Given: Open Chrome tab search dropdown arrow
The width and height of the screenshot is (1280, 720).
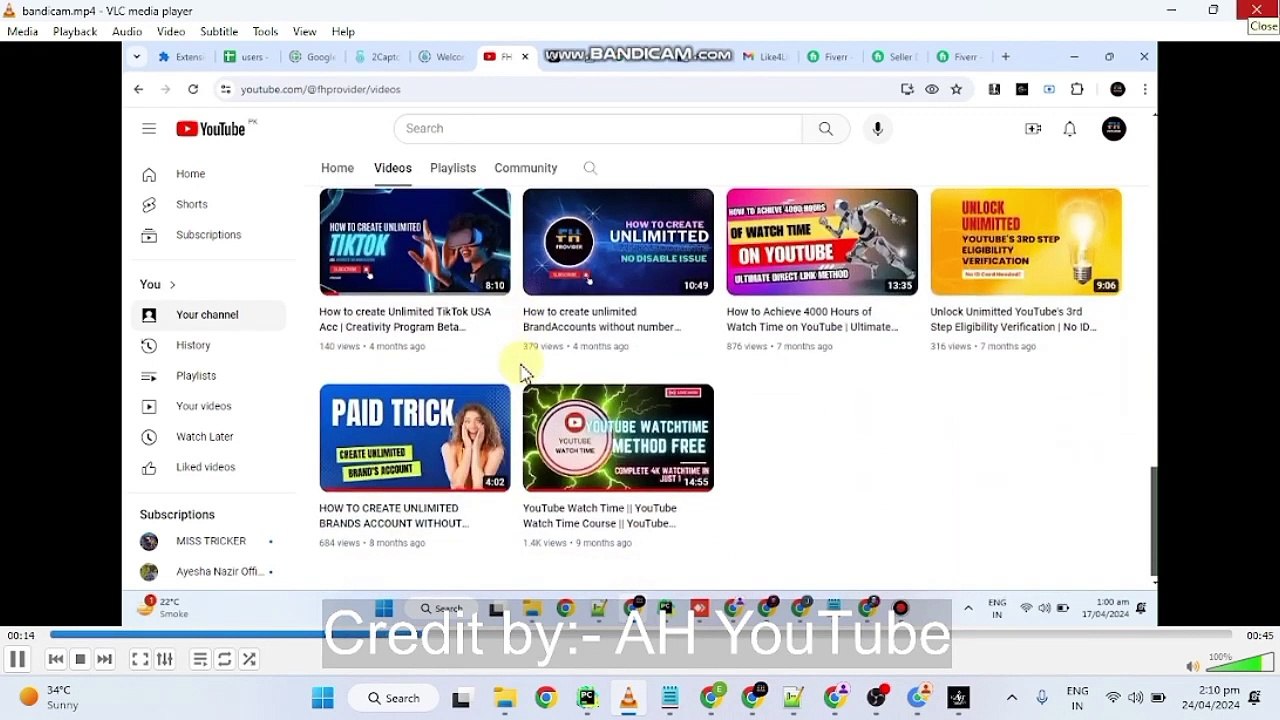Looking at the screenshot, I should click(x=136, y=57).
